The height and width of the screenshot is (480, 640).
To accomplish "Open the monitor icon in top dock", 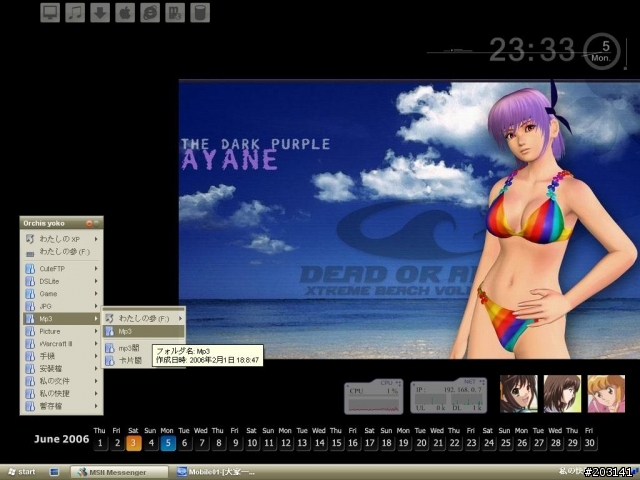I will tap(50, 13).
